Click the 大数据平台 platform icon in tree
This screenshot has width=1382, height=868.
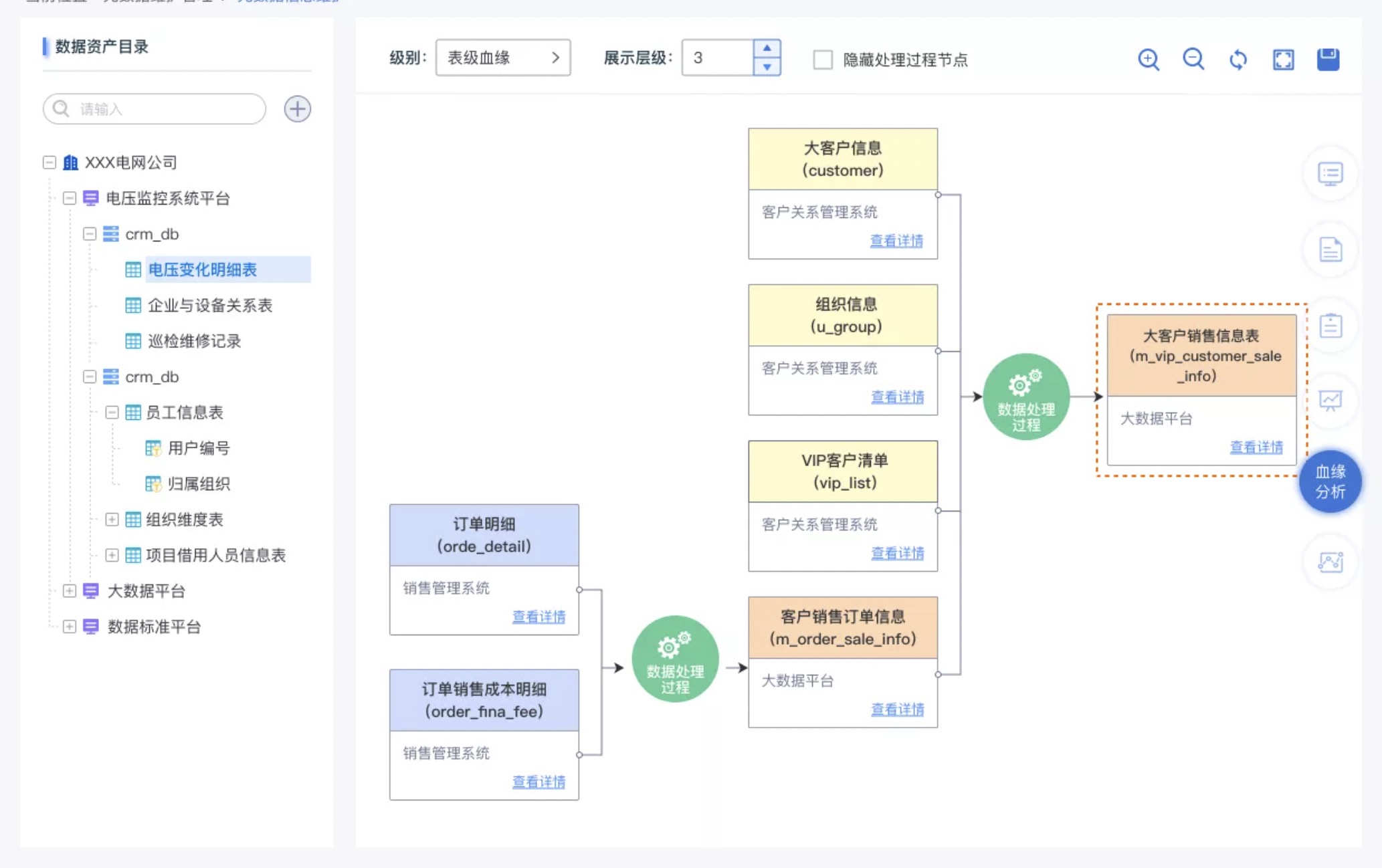[90, 590]
